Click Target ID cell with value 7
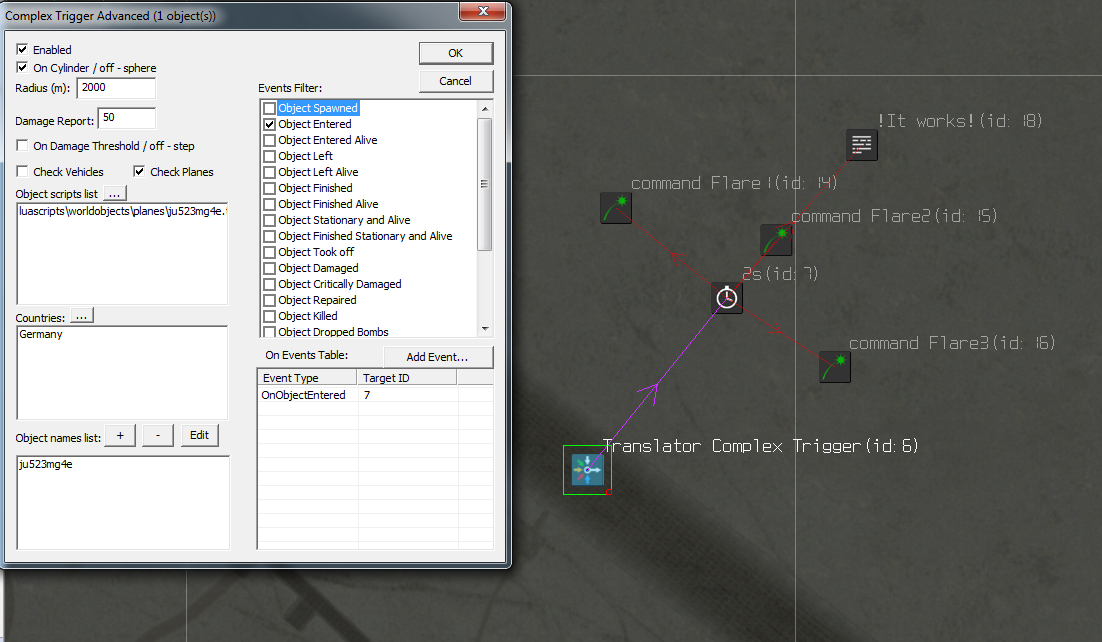1102x642 pixels. click(408, 395)
